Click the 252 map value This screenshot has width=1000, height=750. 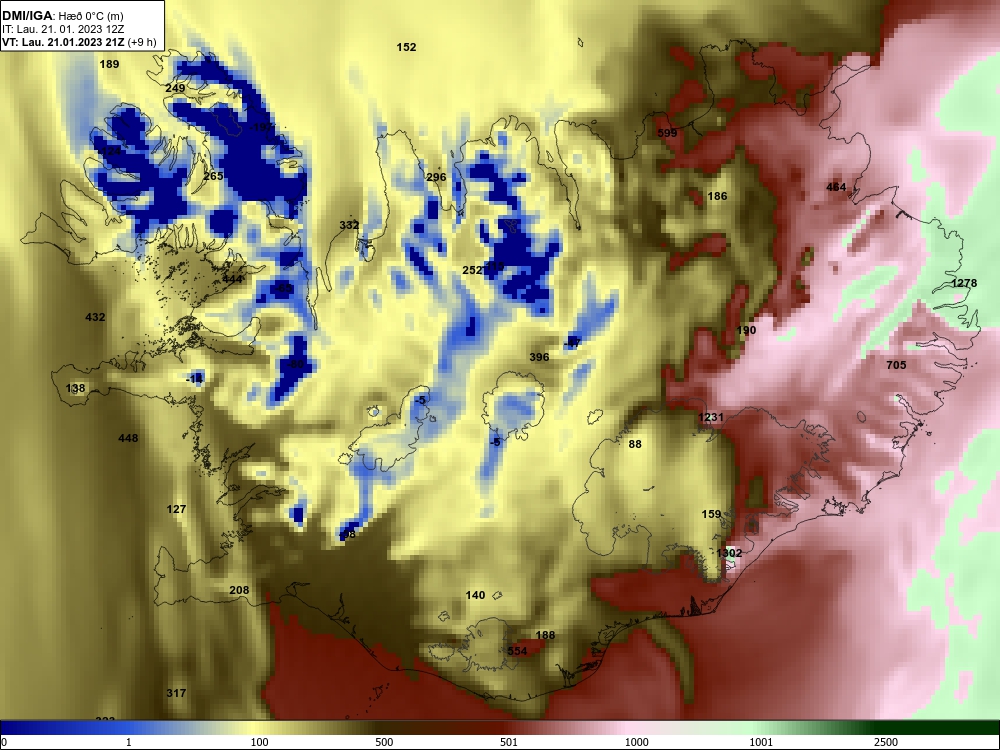(473, 270)
